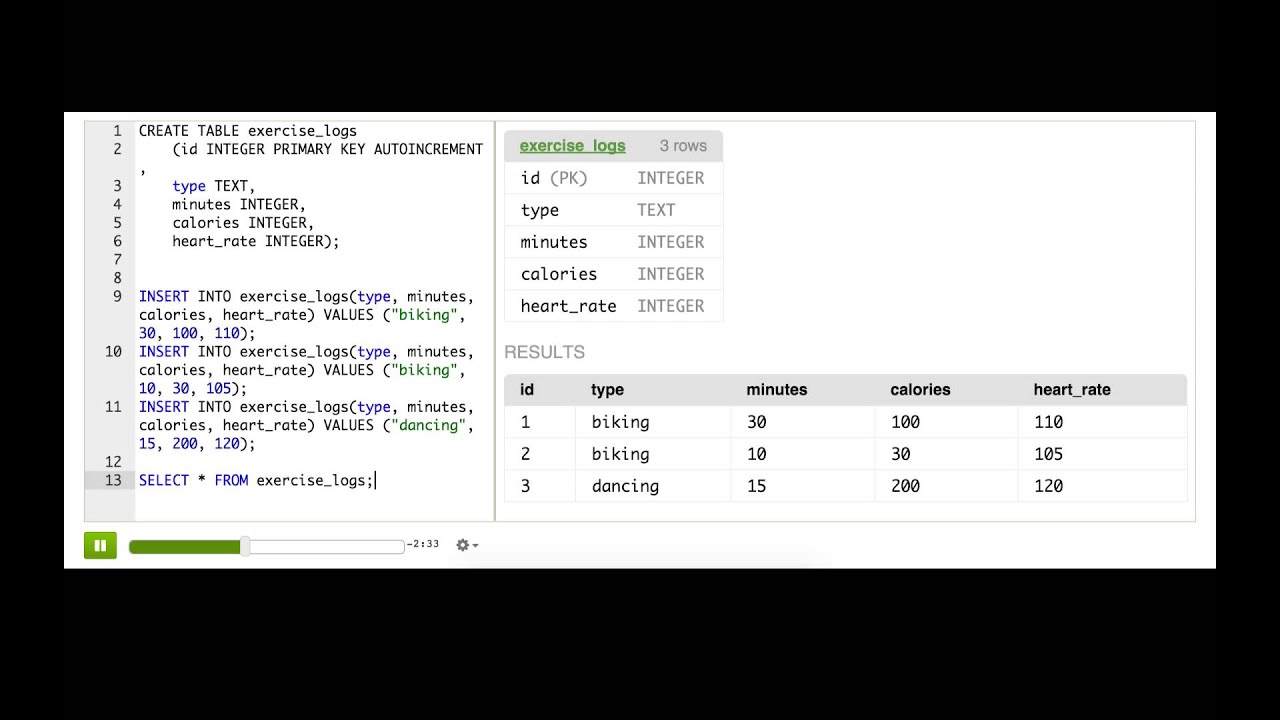
Task: Open the exercise_logs table link
Action: [x=572, y=146]
